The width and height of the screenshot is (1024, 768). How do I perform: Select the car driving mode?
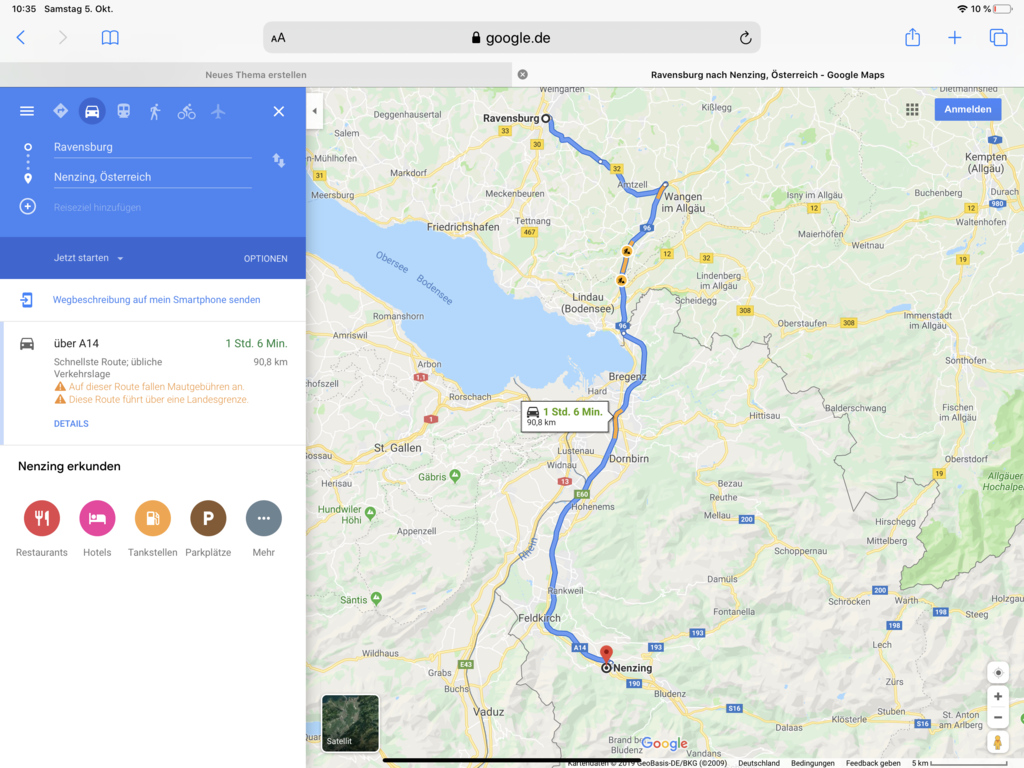92,111
